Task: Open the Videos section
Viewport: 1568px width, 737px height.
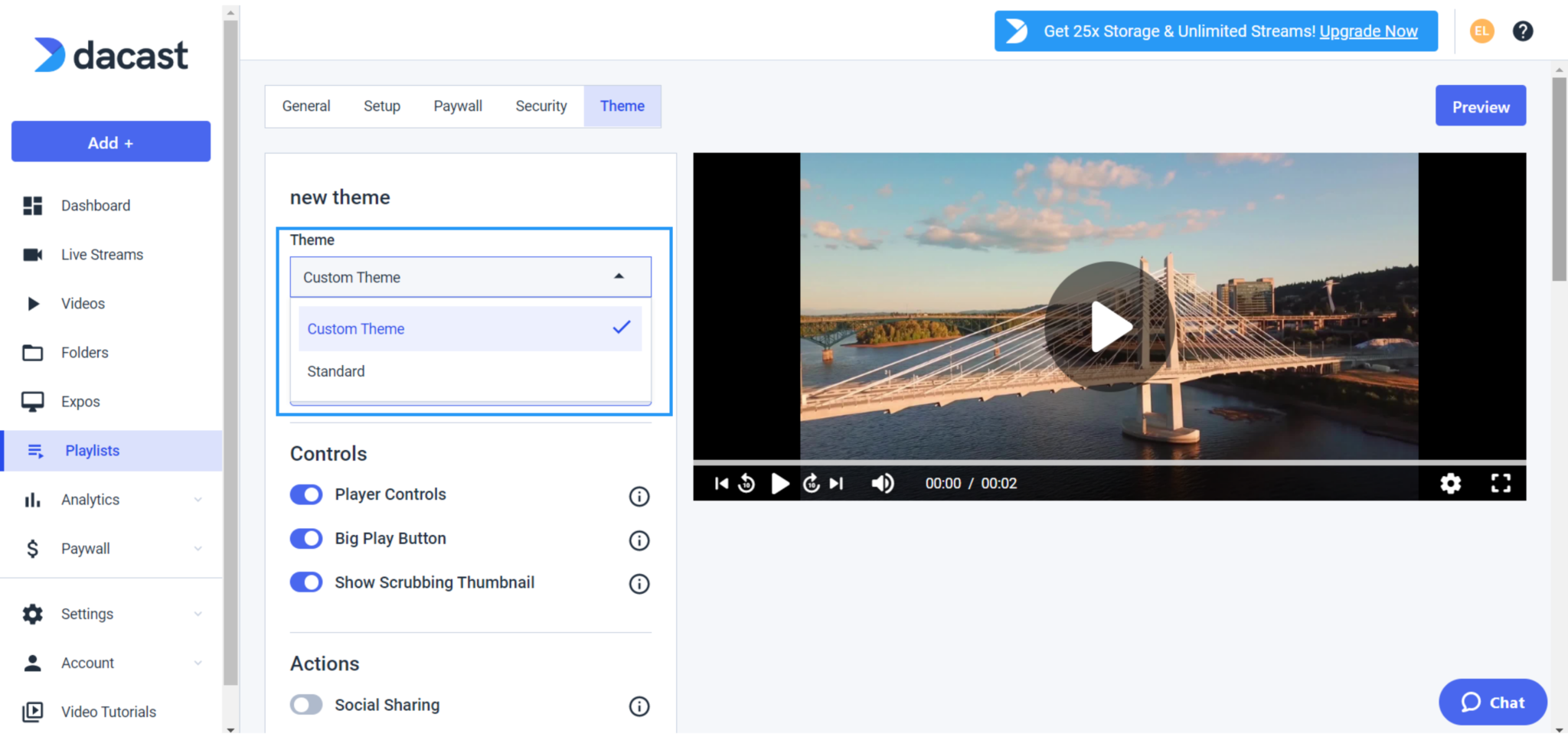Action: point(82,303)
